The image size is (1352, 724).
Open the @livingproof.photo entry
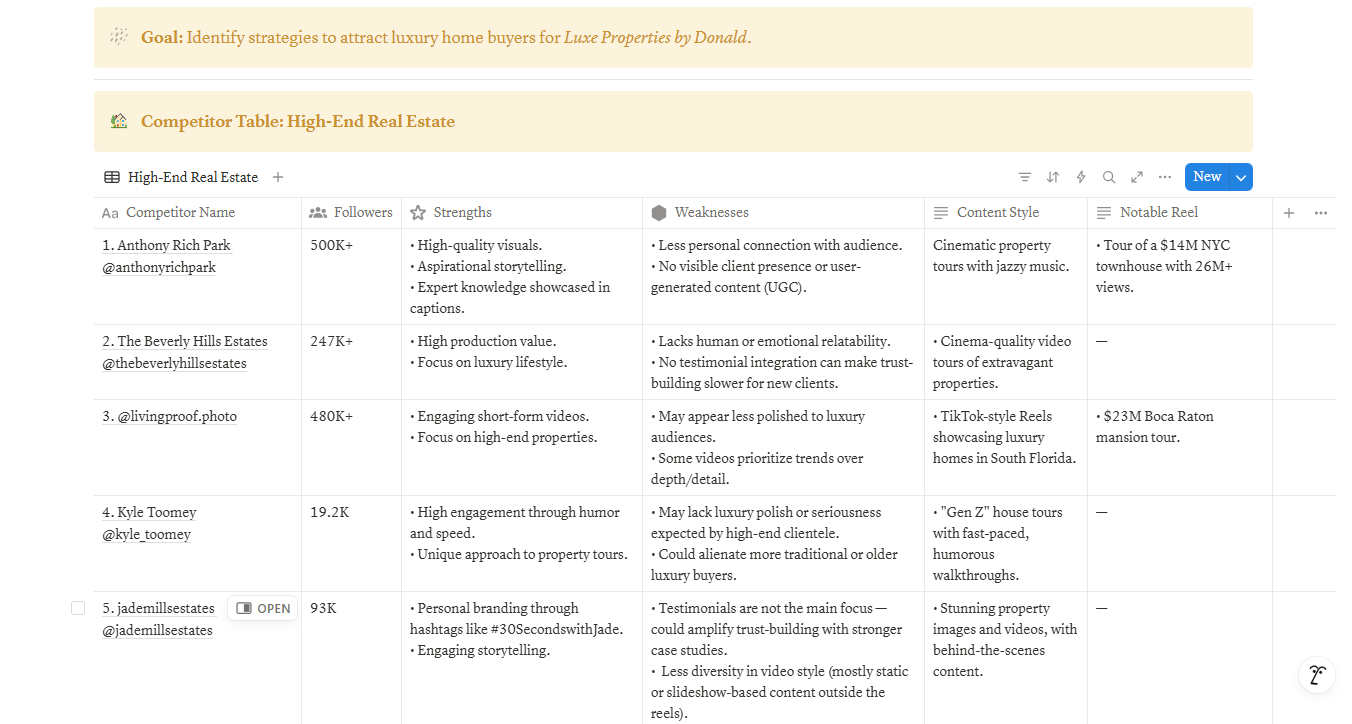click(169, 416)
